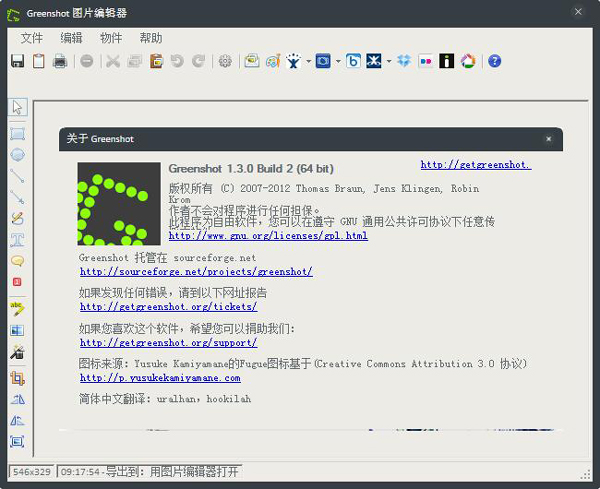Screen dimensions: 600x489
Task: Expand the dropdown arrow next to Jira icon
Action: (308, 61)
